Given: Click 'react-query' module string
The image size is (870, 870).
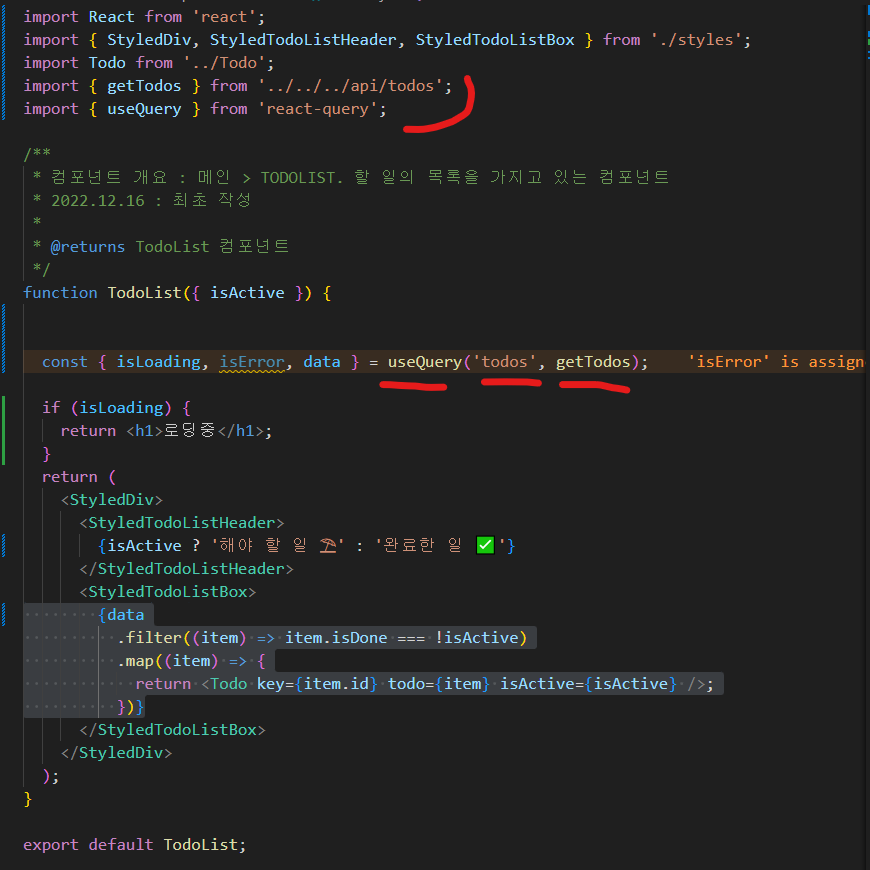Looking at the screenshot, I should (317, 109).
